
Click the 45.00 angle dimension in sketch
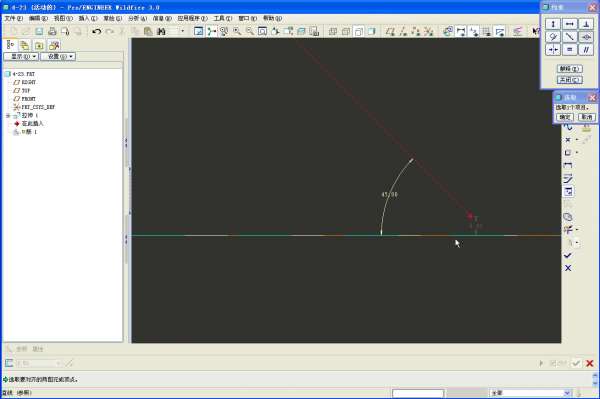pos(390,195)
